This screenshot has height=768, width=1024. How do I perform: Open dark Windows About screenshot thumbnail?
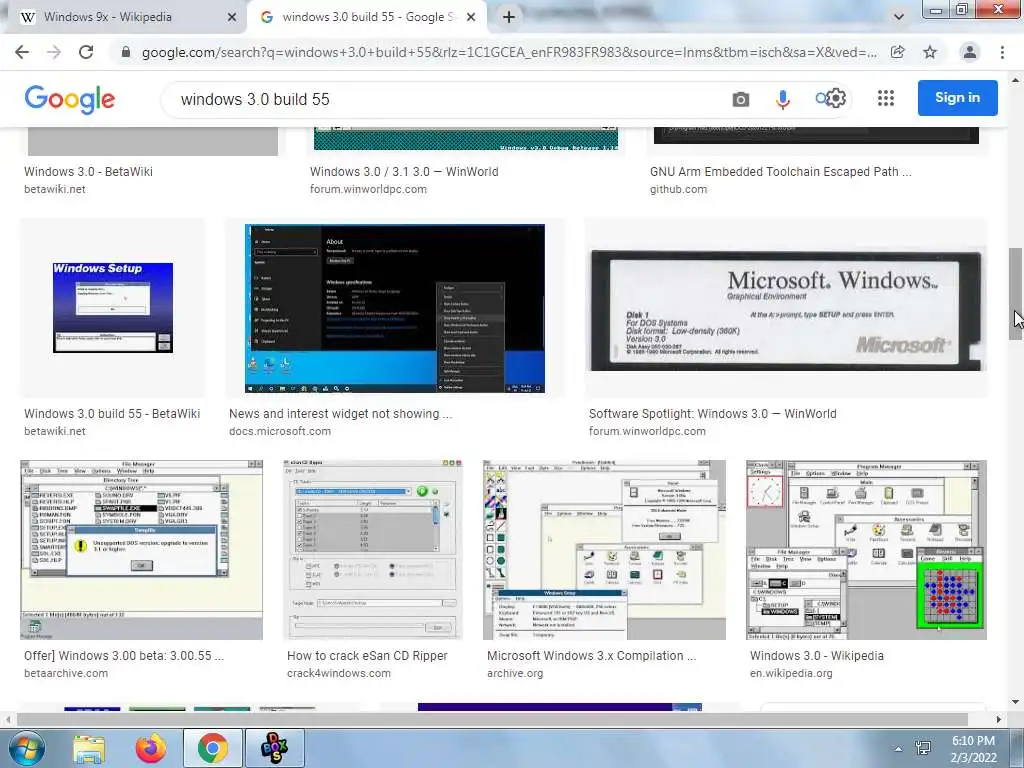tap(394, 308)
